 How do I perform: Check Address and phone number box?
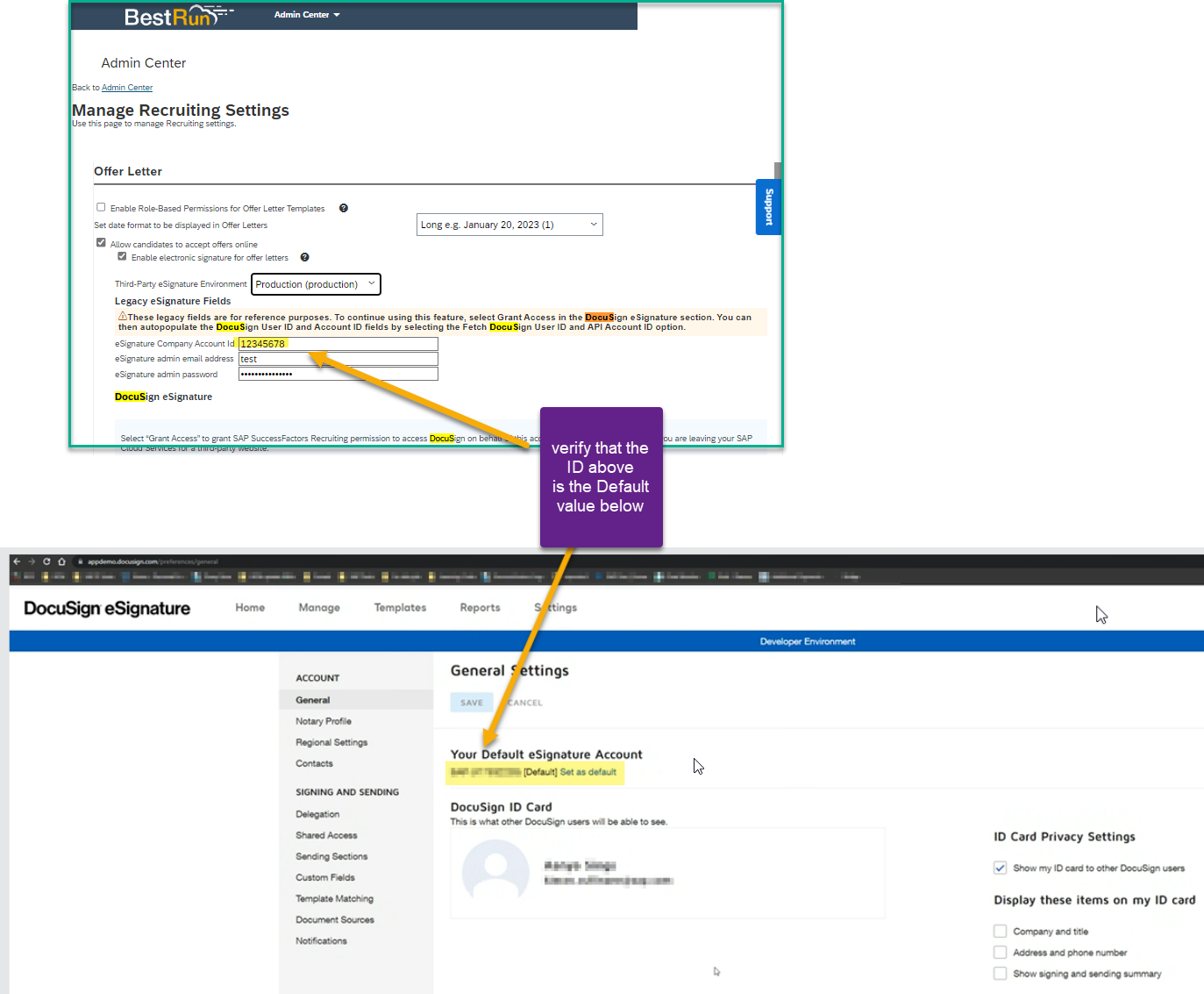pyautogui.click(x=1000, y=952)
